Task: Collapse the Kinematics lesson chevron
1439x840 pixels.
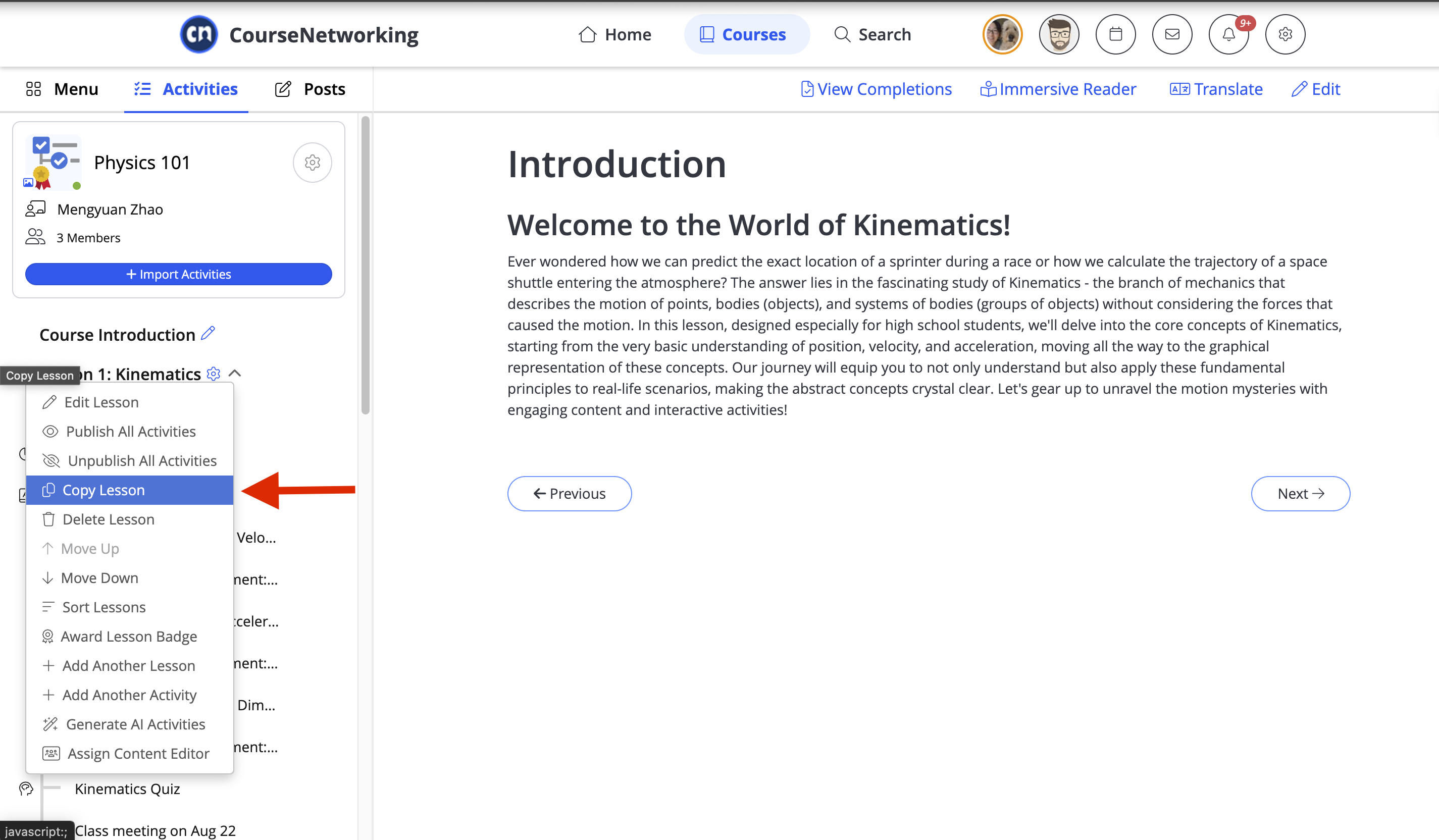Action: click(x=235, y=374)
